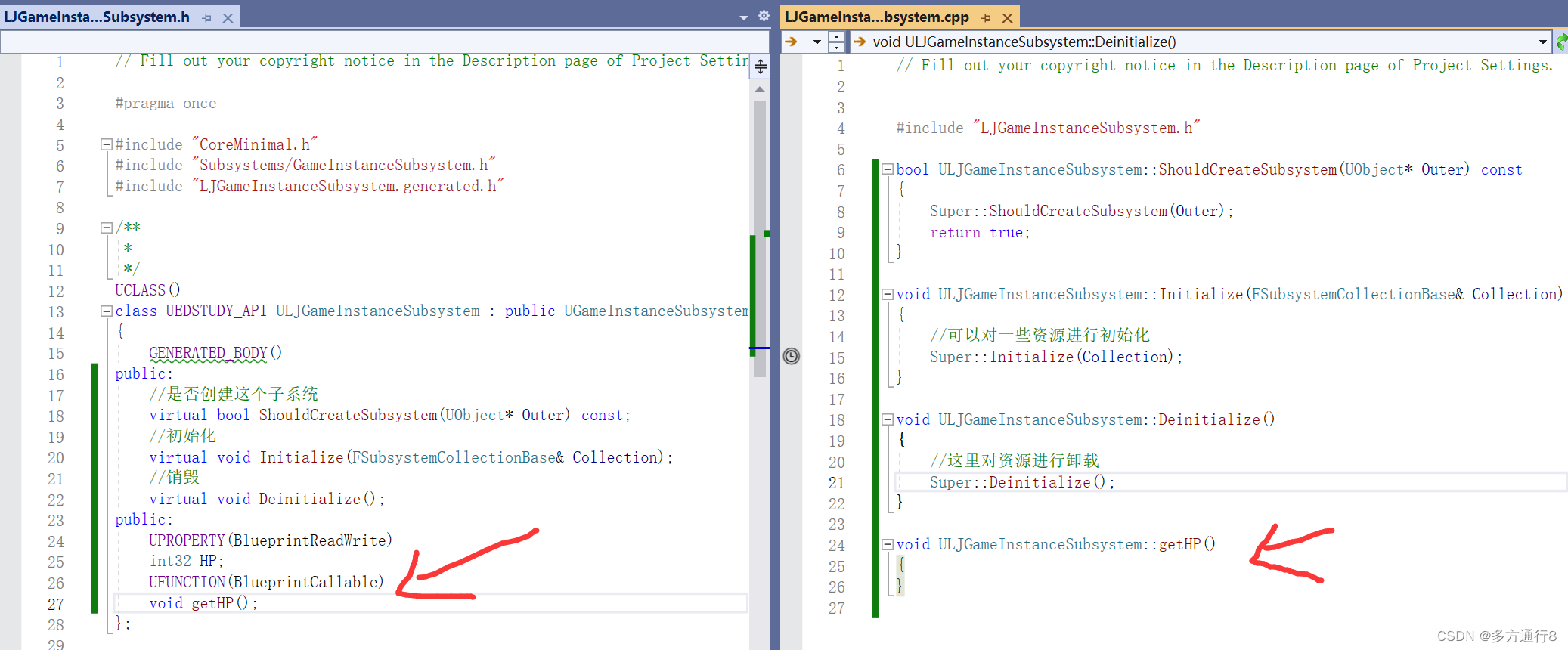The image size is (1568, 650).
Task: Click the 'int32 HP;' declaration
Action: pos(187,561)
